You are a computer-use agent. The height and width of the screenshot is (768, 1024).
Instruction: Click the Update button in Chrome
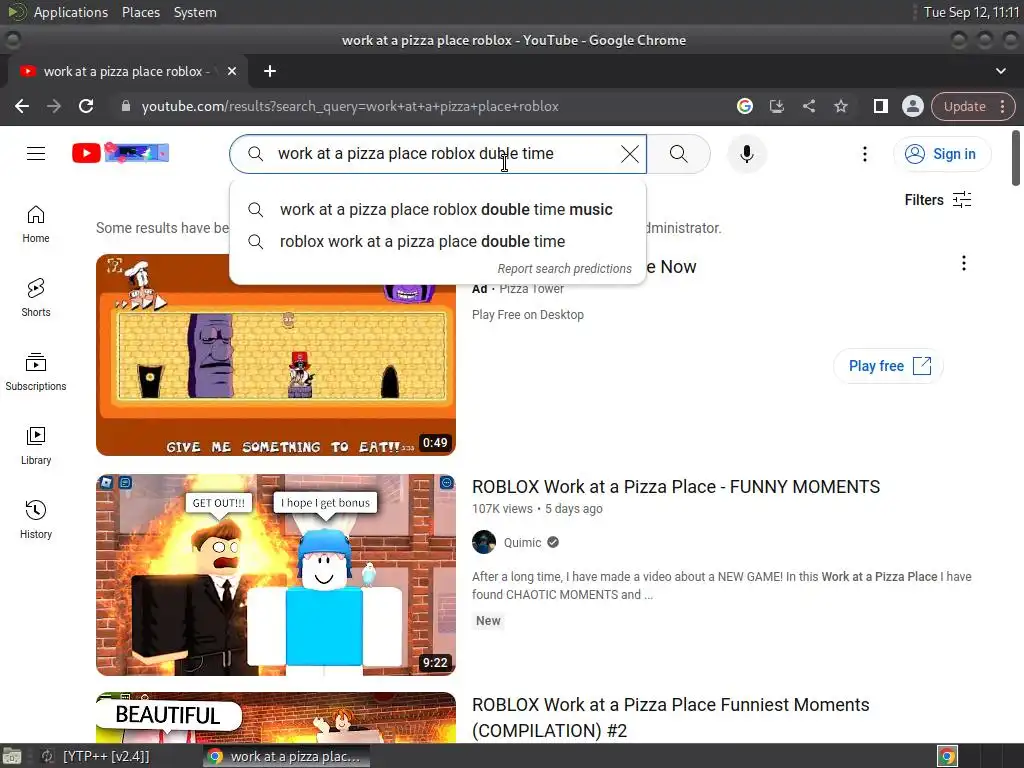click(x=972, y=106)
